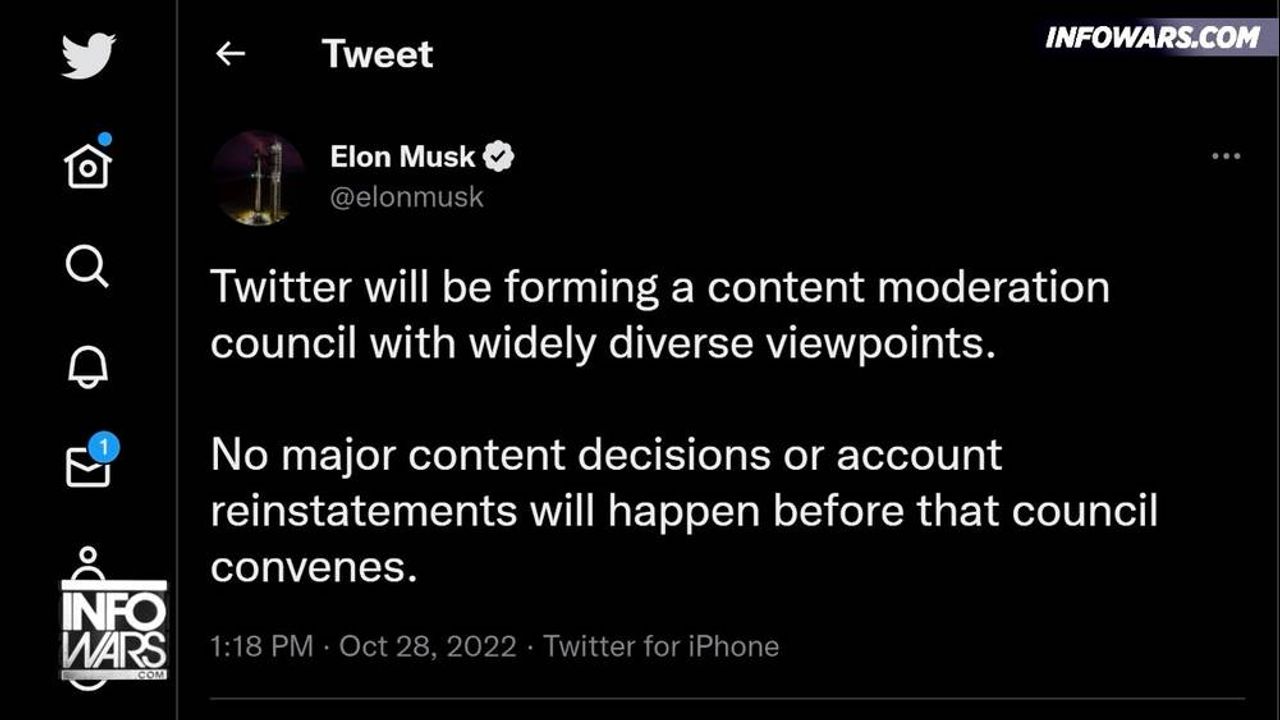Click the @elonmusk handle
The height and width of the screenshot is (720, 1280).
(406, 197)
